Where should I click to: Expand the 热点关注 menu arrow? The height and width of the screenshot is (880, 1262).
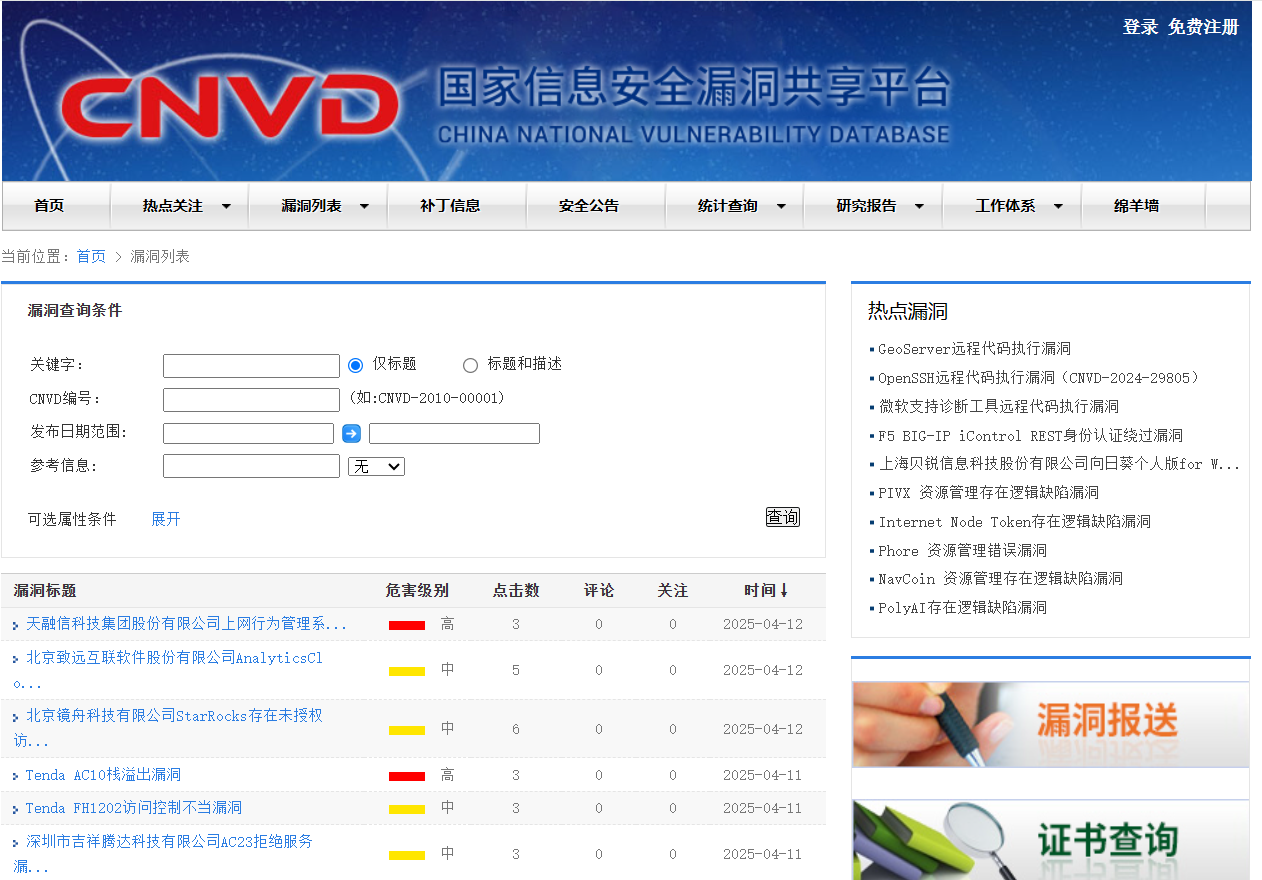click(x=226, y=206)
